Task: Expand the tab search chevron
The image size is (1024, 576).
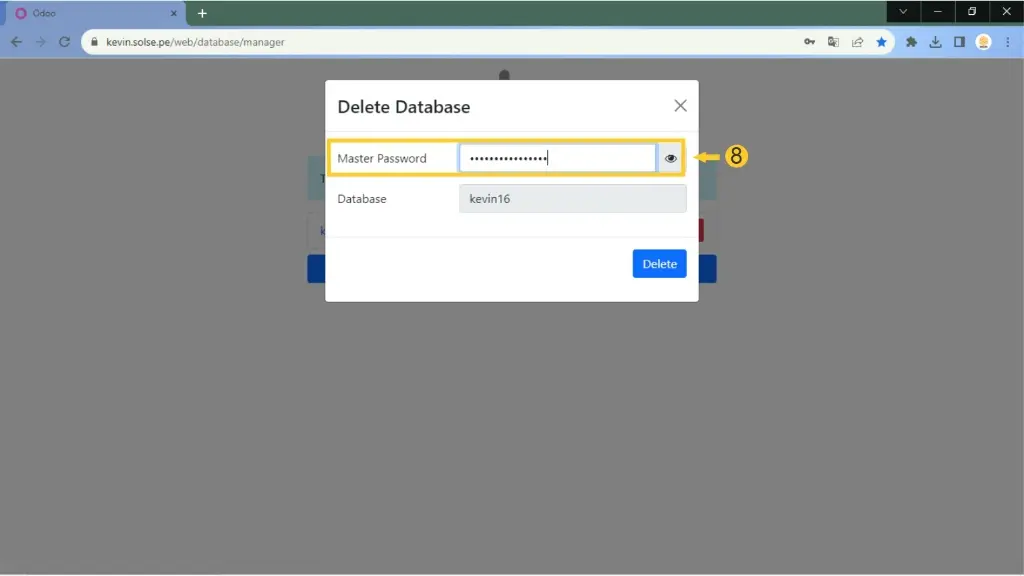Action: pos(903,12)
